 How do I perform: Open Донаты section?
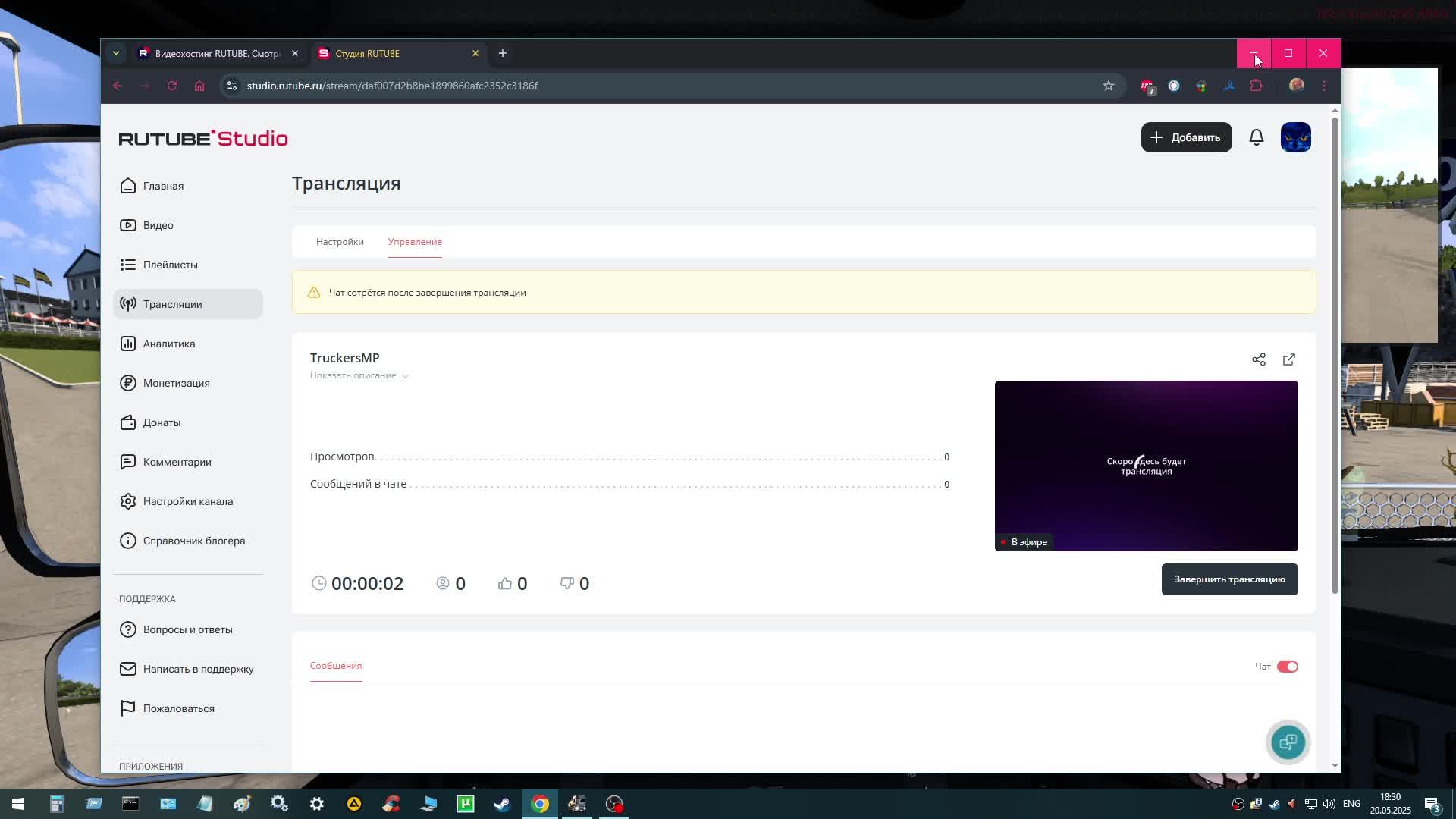point(187,422)
